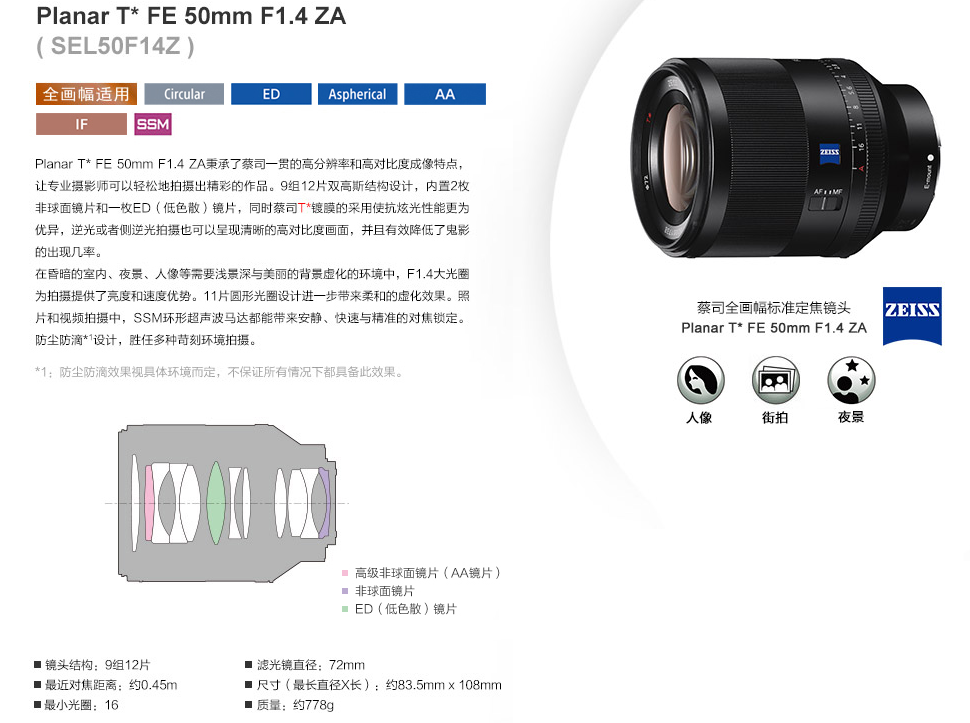The image size is (970, 723).
Task: Click the 街拍 street photography icon
Action: click(776, 380)
